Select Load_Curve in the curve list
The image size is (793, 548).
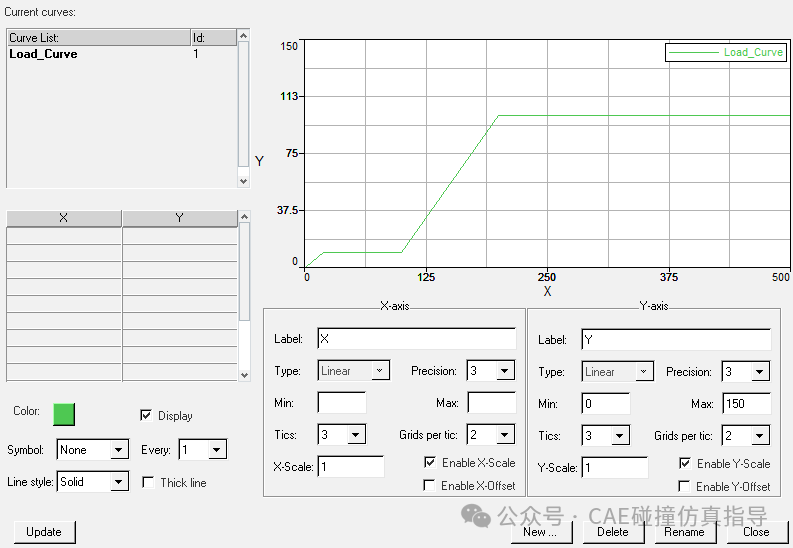(121, 54)
